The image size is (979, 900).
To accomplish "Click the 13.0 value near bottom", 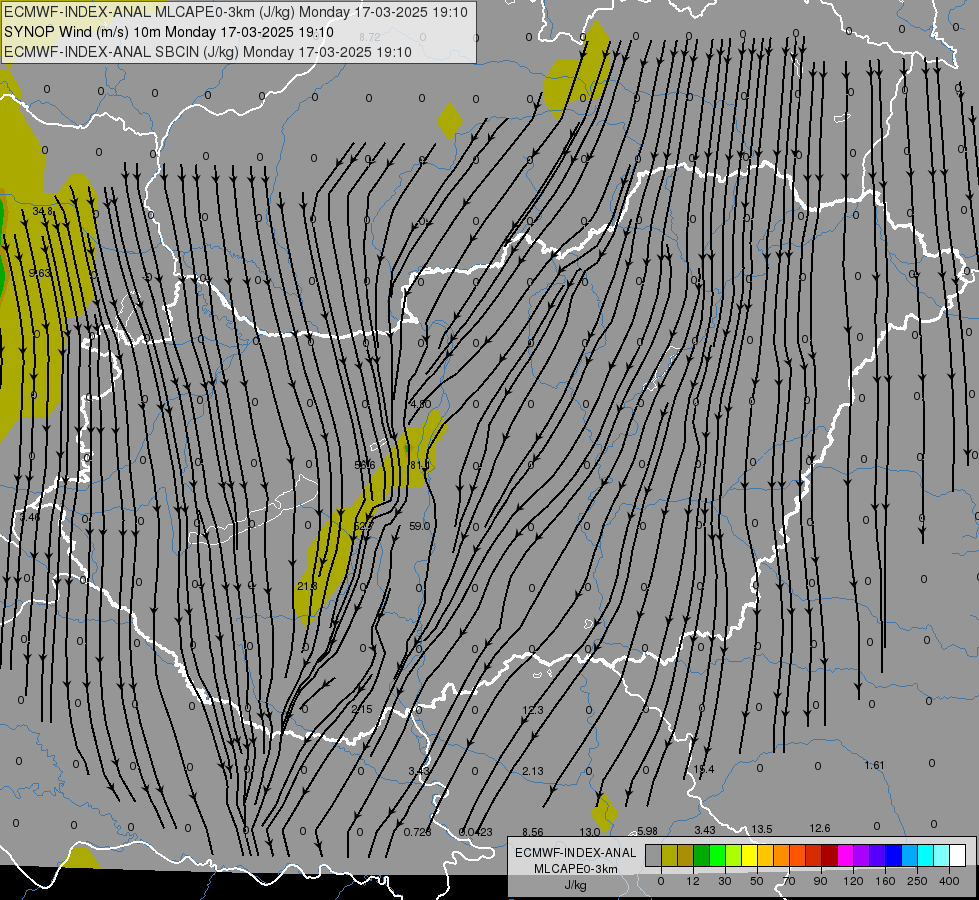I will 590,832.
